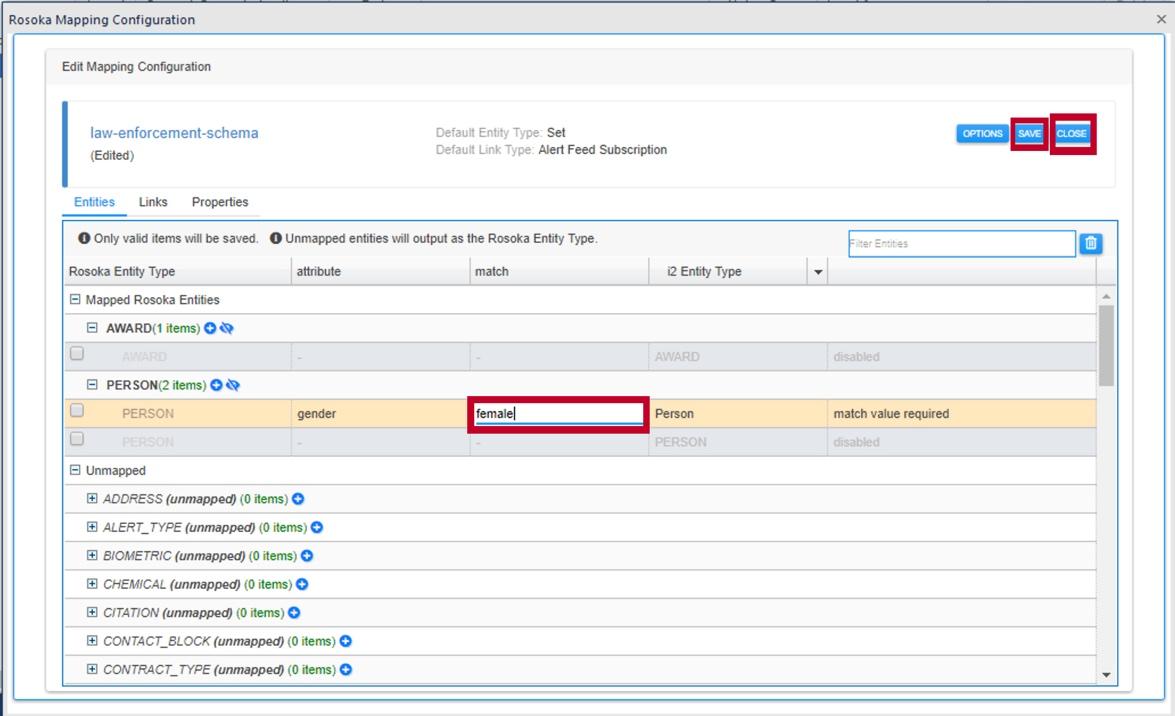Toggle the crossed-eye visibility icon for AWARD
Image resolution: width=1175 pixels, height=716 pixels.
pos(228,329)
